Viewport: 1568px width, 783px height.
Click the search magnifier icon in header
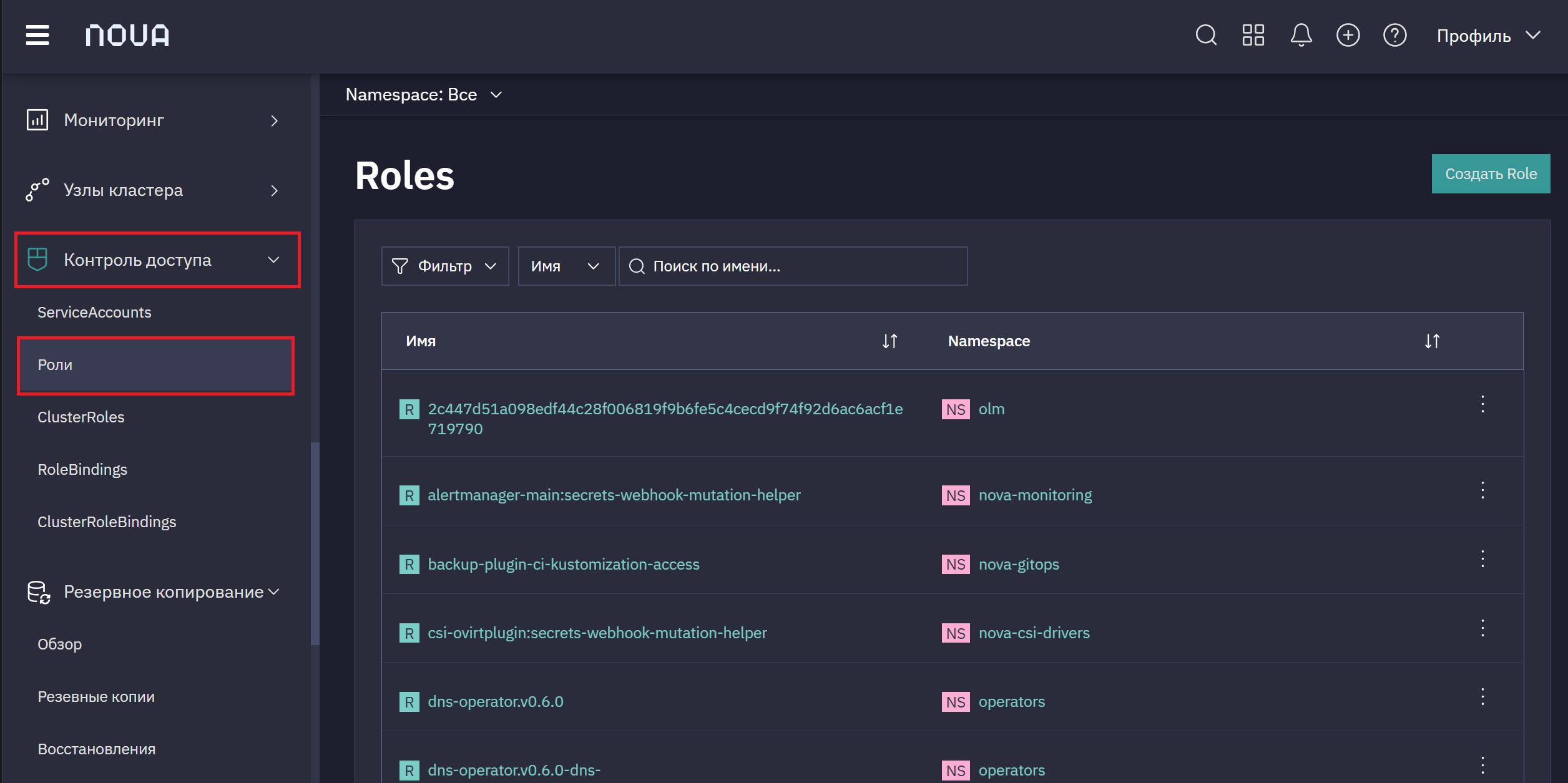tap(1206, 35)
